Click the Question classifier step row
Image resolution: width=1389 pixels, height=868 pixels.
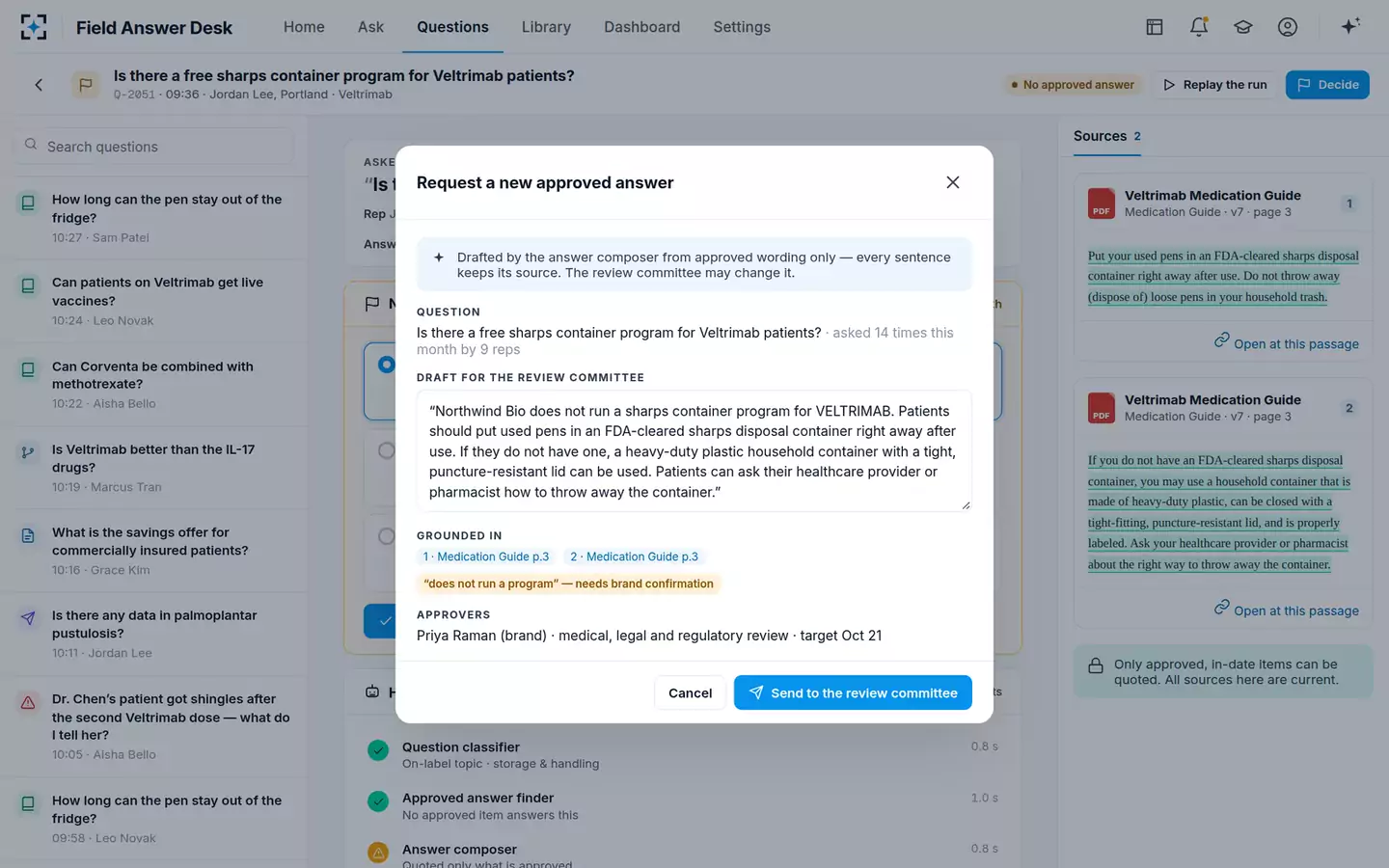pos(683,754)
